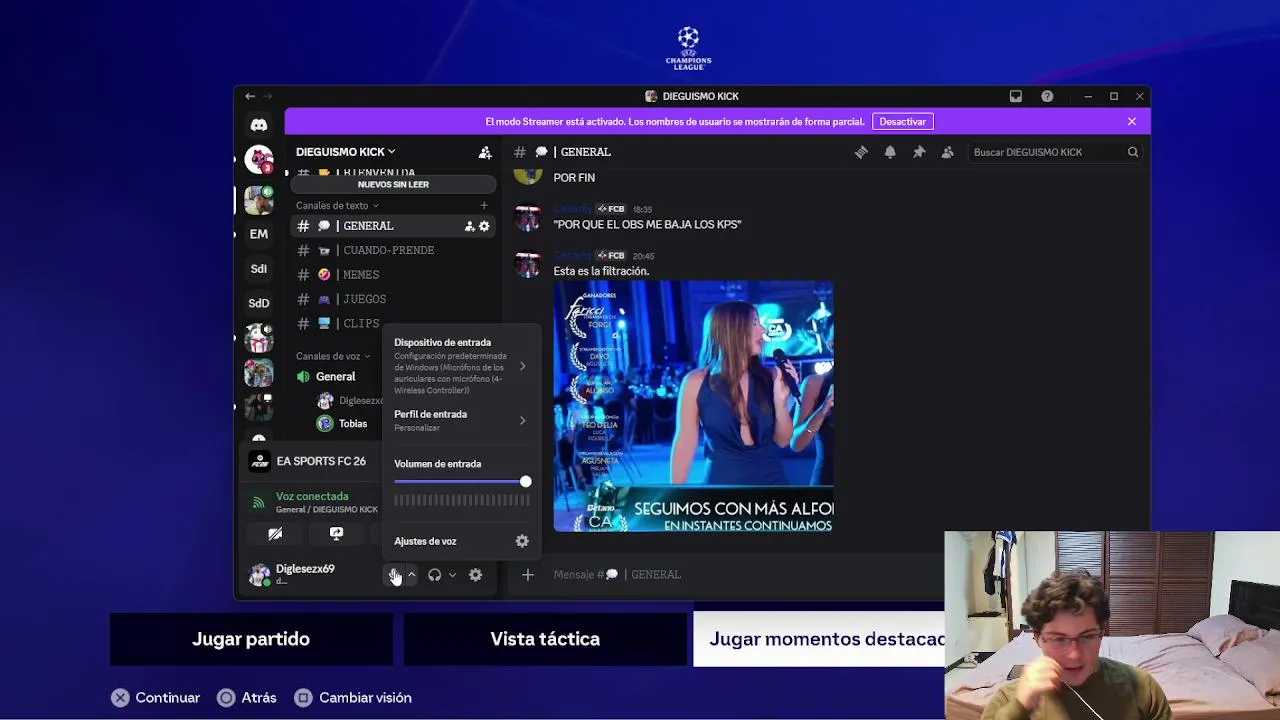The height and width of the screenshot is (720, 1280).
Task: Click voice connection signal icon
Action: click(259, 502)
